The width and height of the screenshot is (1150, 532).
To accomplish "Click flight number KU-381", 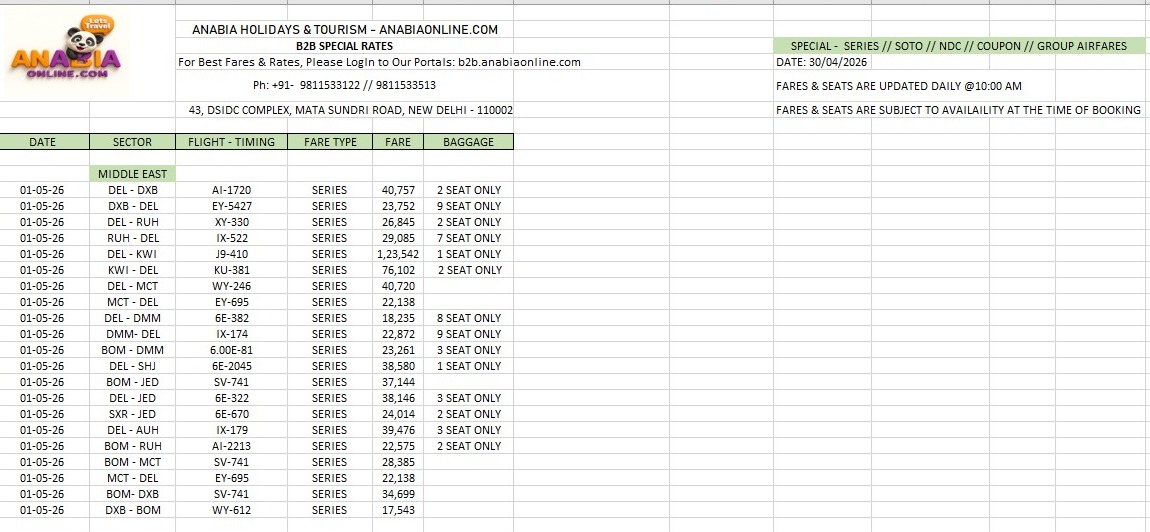I will [x=231, y=270].
